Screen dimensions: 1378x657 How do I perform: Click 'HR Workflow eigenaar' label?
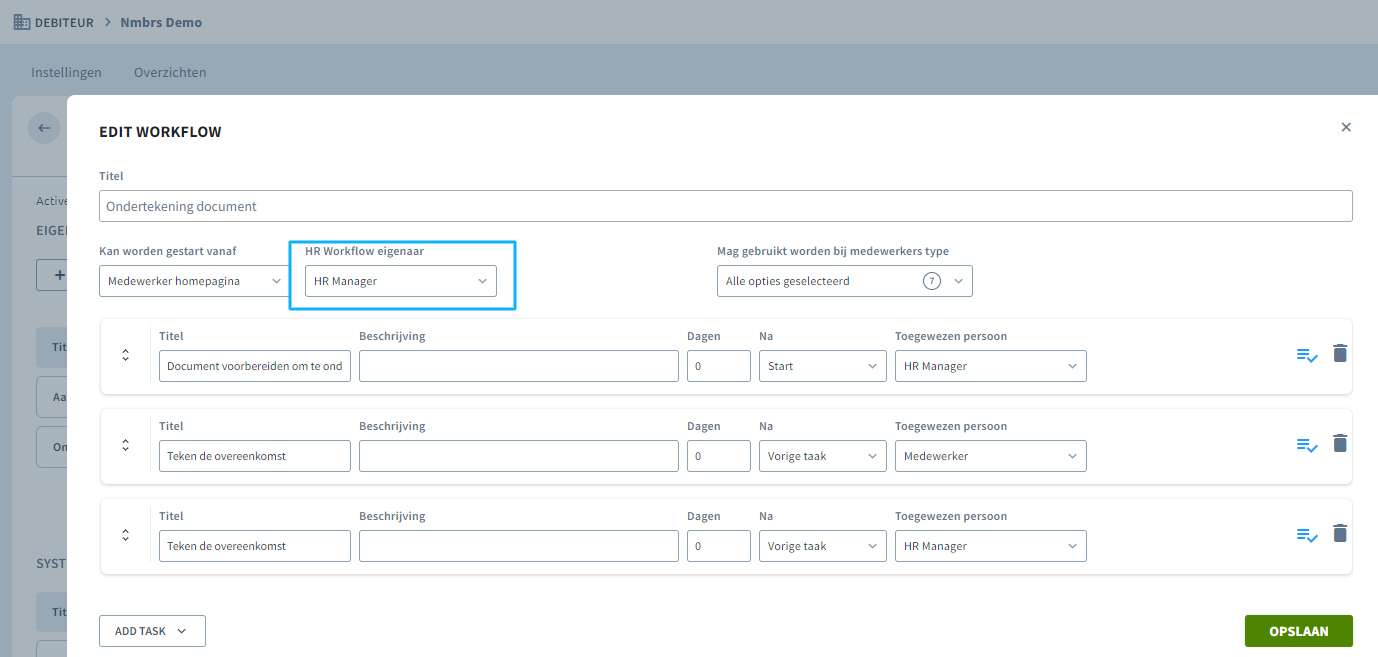click(364, 251)
